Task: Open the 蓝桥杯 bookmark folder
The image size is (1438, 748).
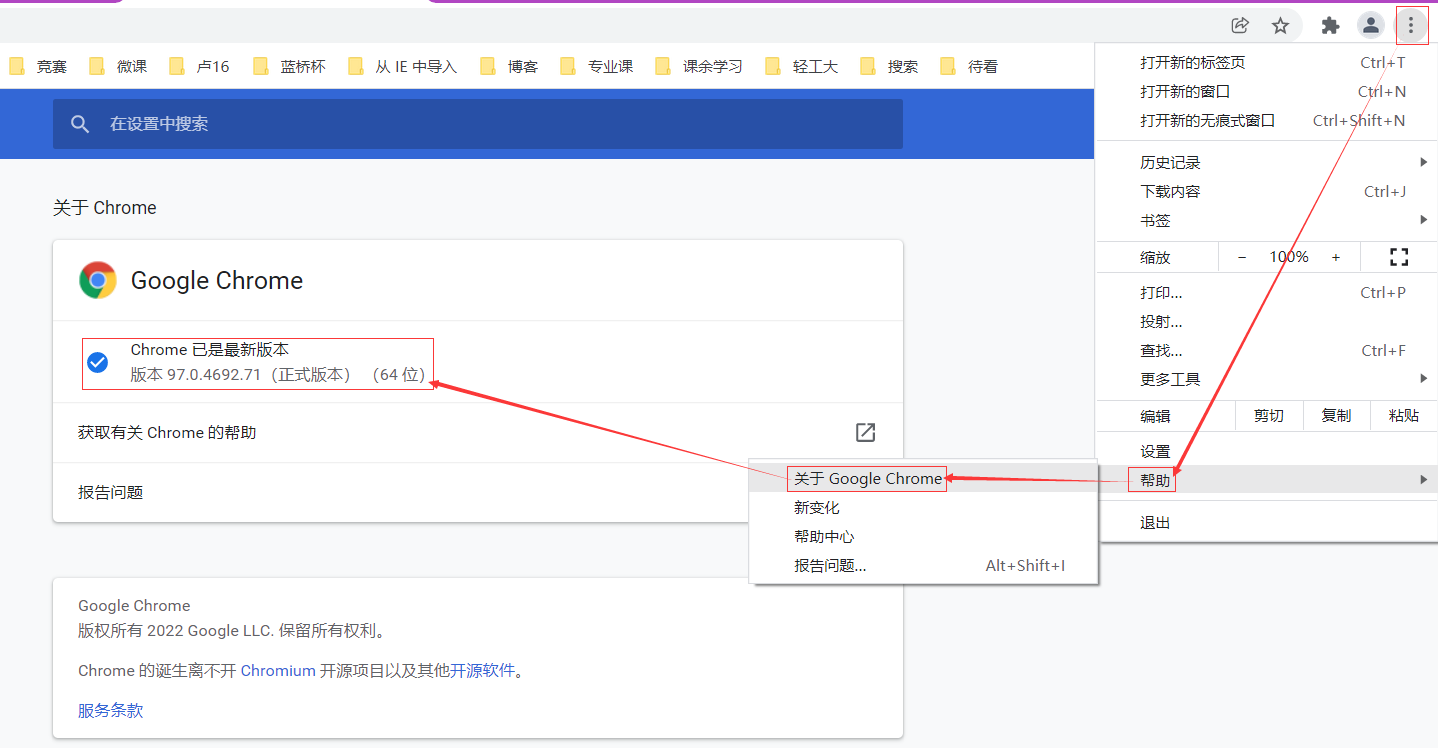Action: (289, 66)
